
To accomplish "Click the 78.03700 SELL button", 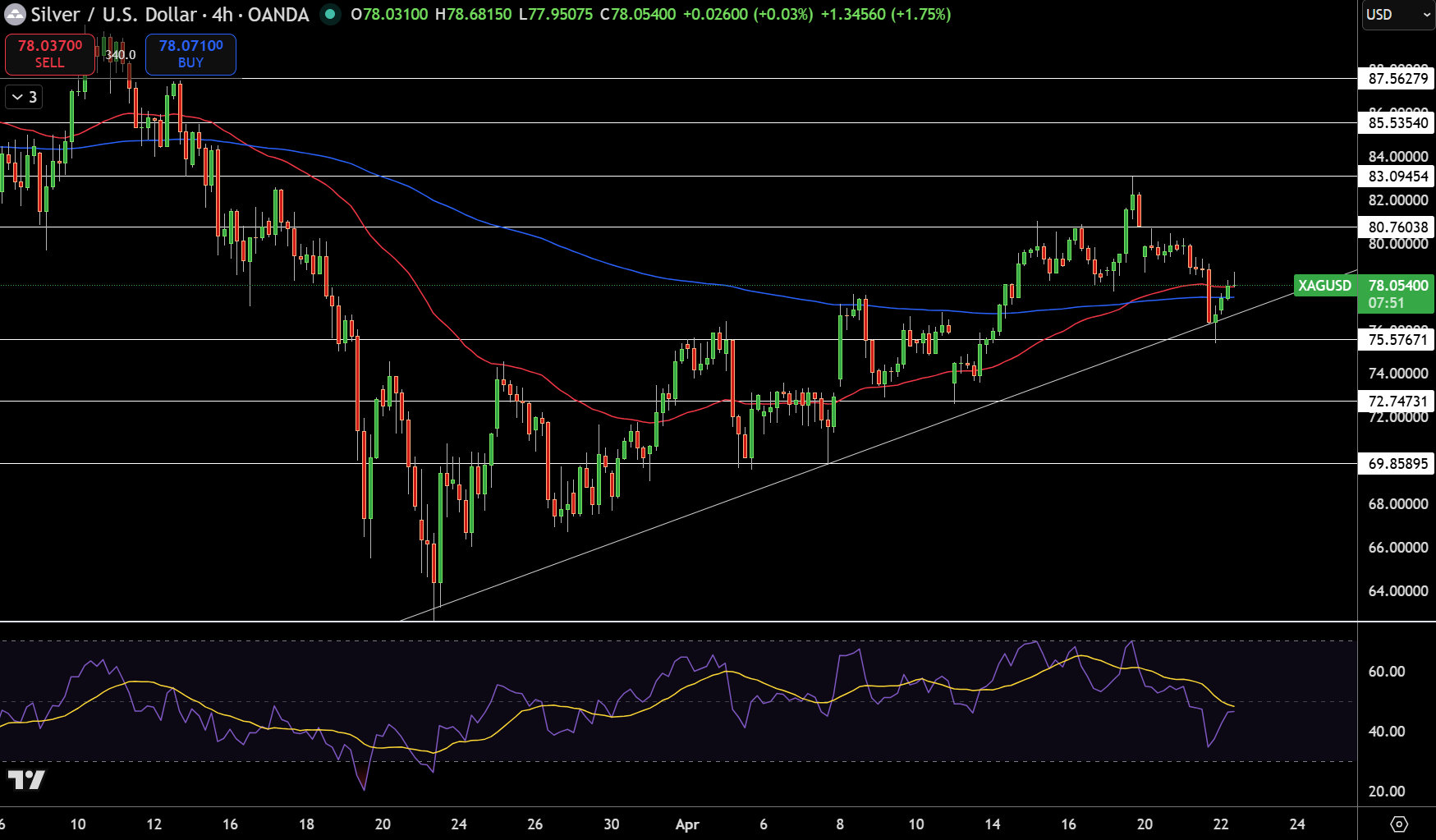I will (50, 54).
